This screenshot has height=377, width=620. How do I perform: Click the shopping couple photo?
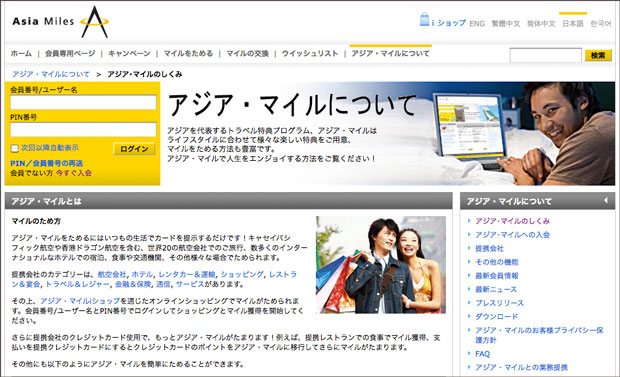(381, 265)
